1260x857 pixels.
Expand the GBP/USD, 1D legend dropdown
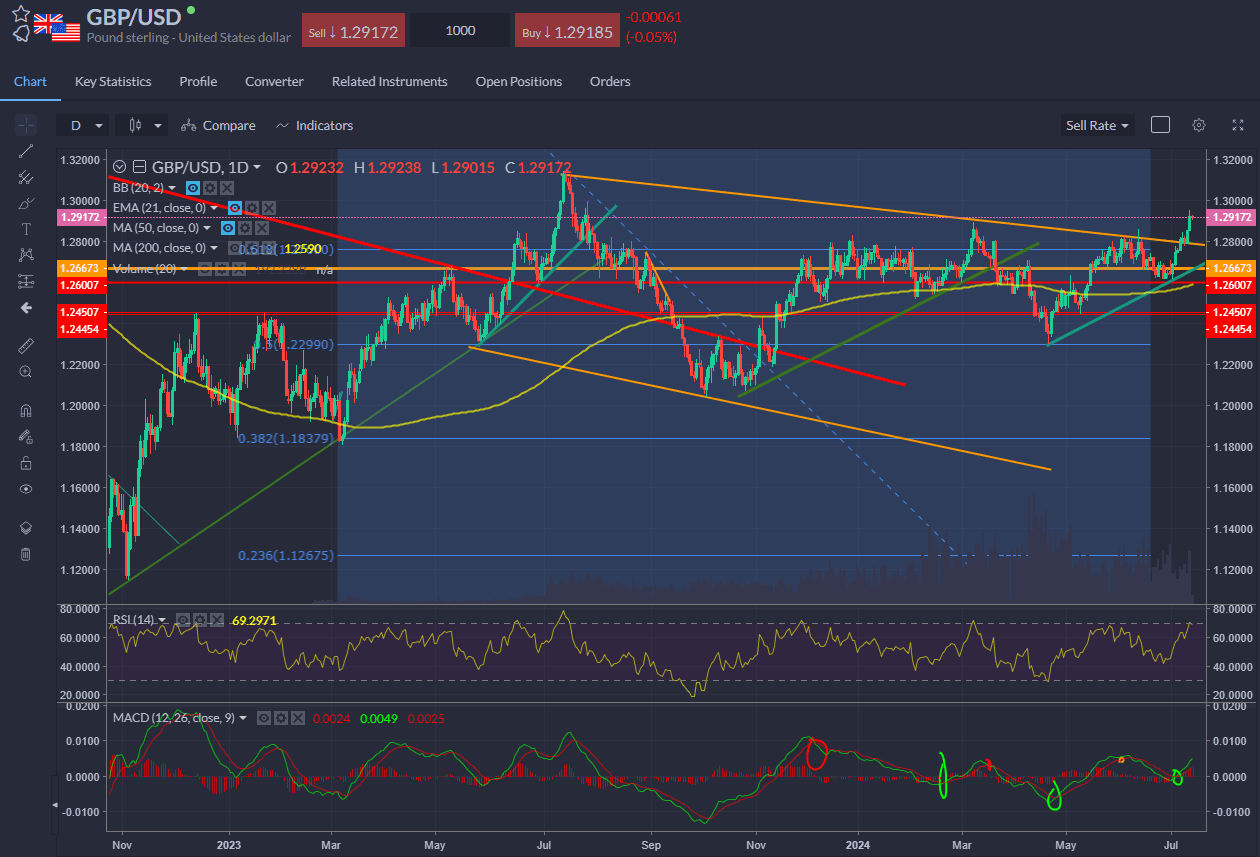coord(257,167)
